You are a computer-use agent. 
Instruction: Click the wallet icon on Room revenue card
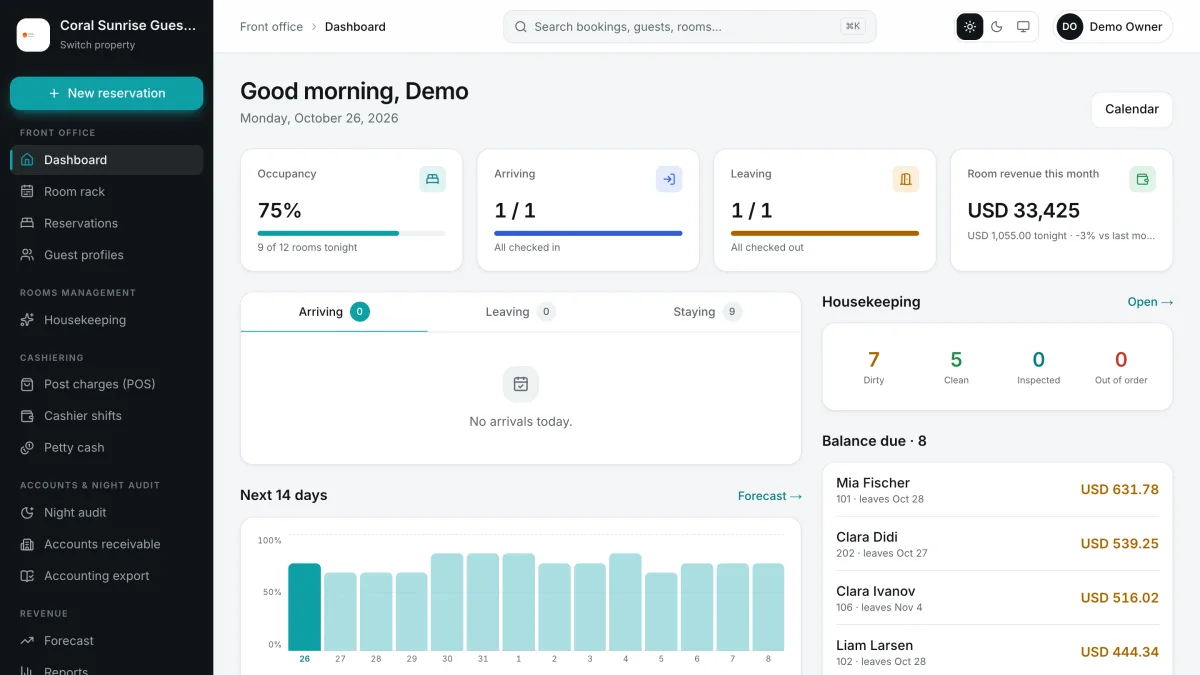(1142, 179)
